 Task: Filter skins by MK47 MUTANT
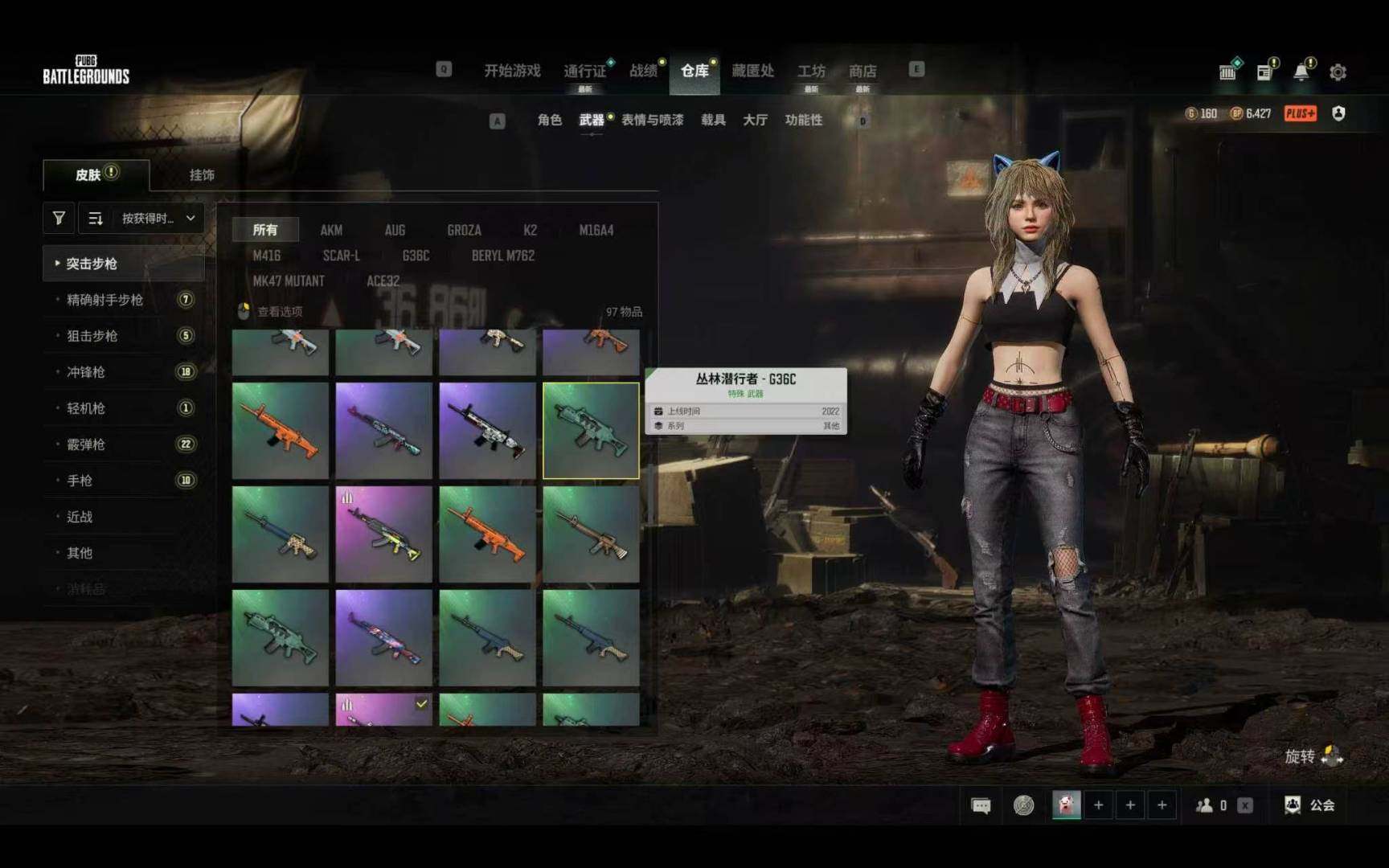[x=289, y=280]
